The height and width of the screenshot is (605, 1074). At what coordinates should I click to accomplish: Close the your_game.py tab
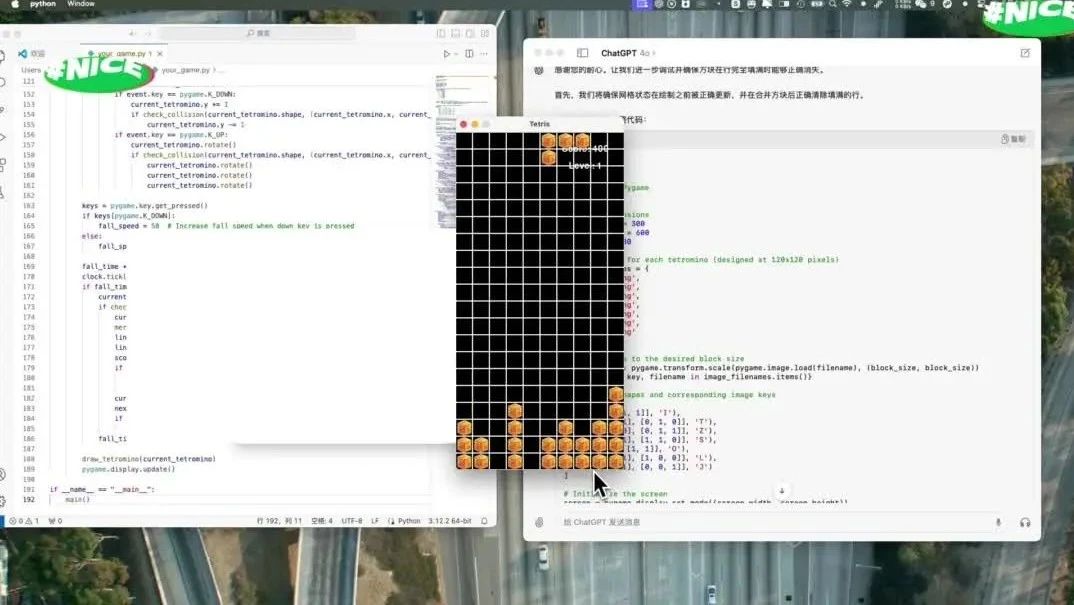click(160, 53)
